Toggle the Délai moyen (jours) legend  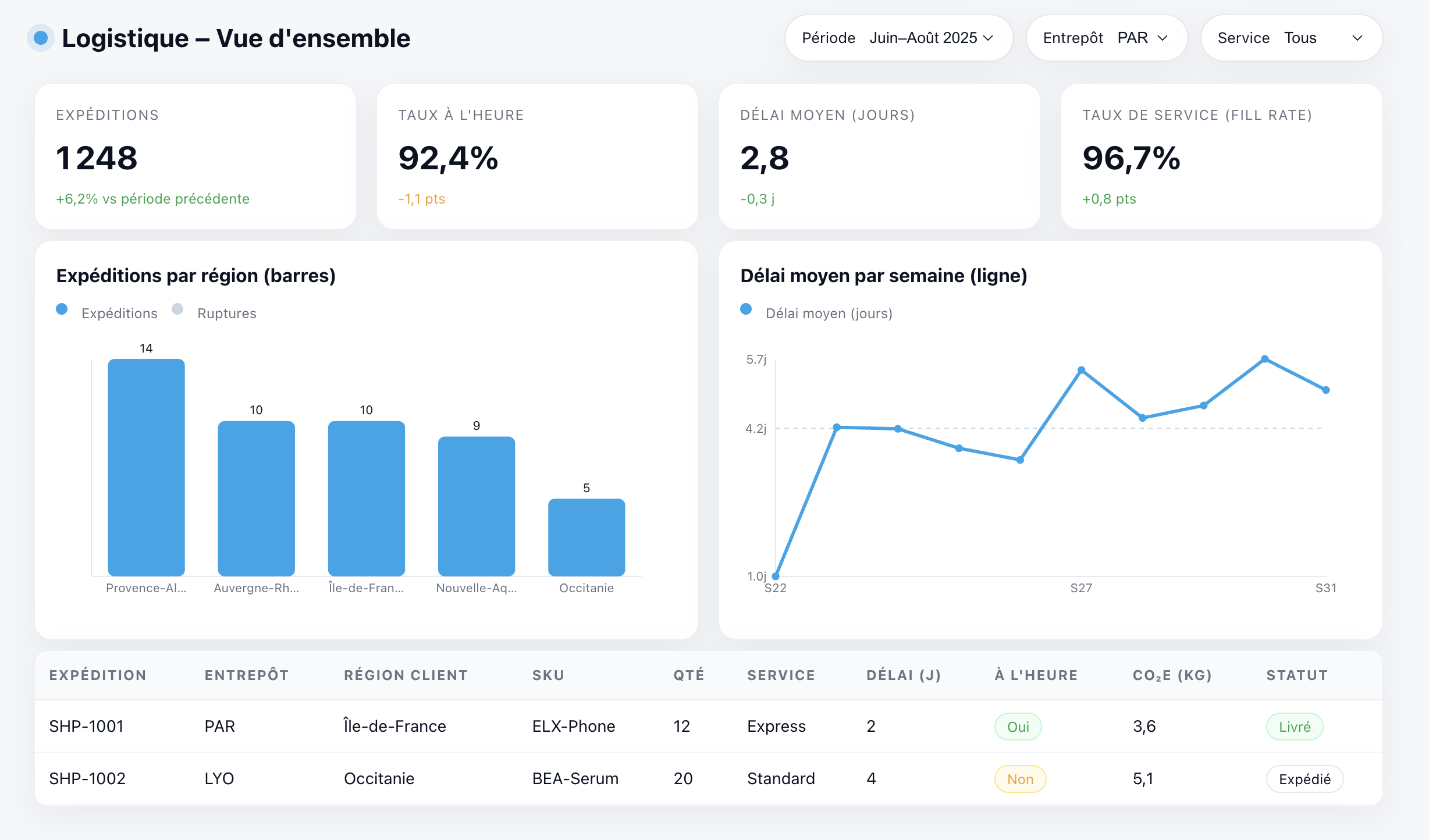click(x=829, y=314)
